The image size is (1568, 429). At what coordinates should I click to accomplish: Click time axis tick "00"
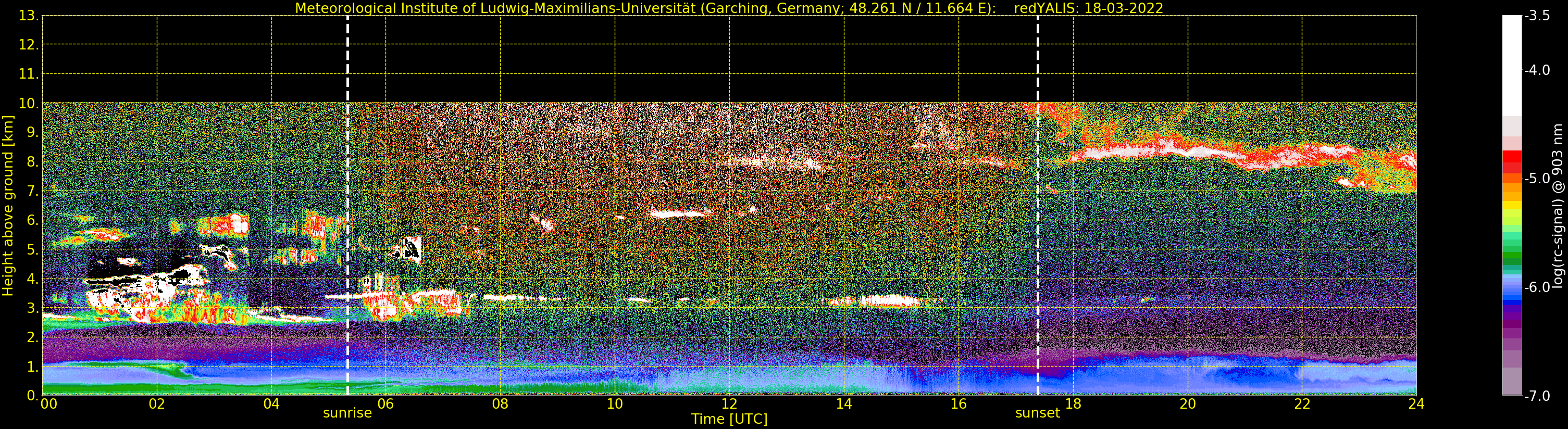(x=48, y=404)
